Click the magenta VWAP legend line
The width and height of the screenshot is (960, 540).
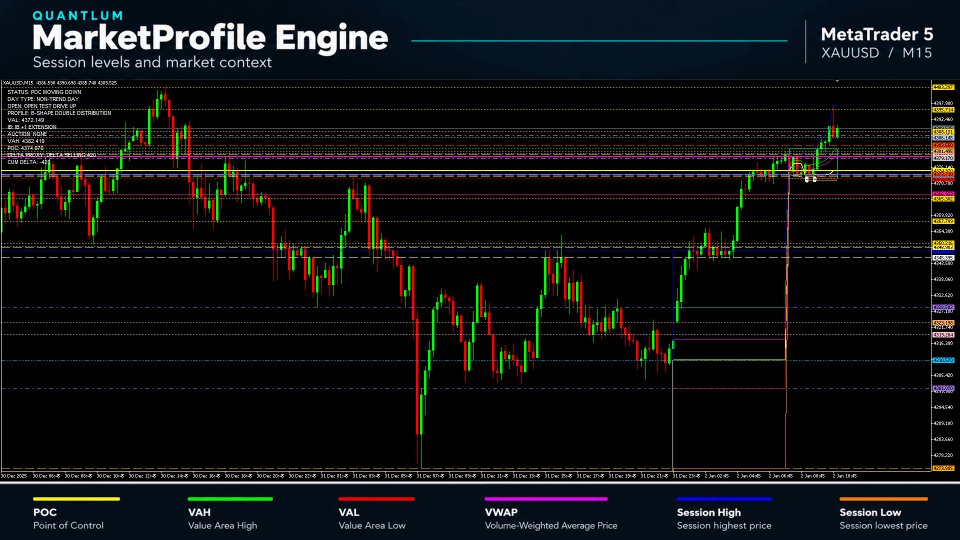(546, 499)
